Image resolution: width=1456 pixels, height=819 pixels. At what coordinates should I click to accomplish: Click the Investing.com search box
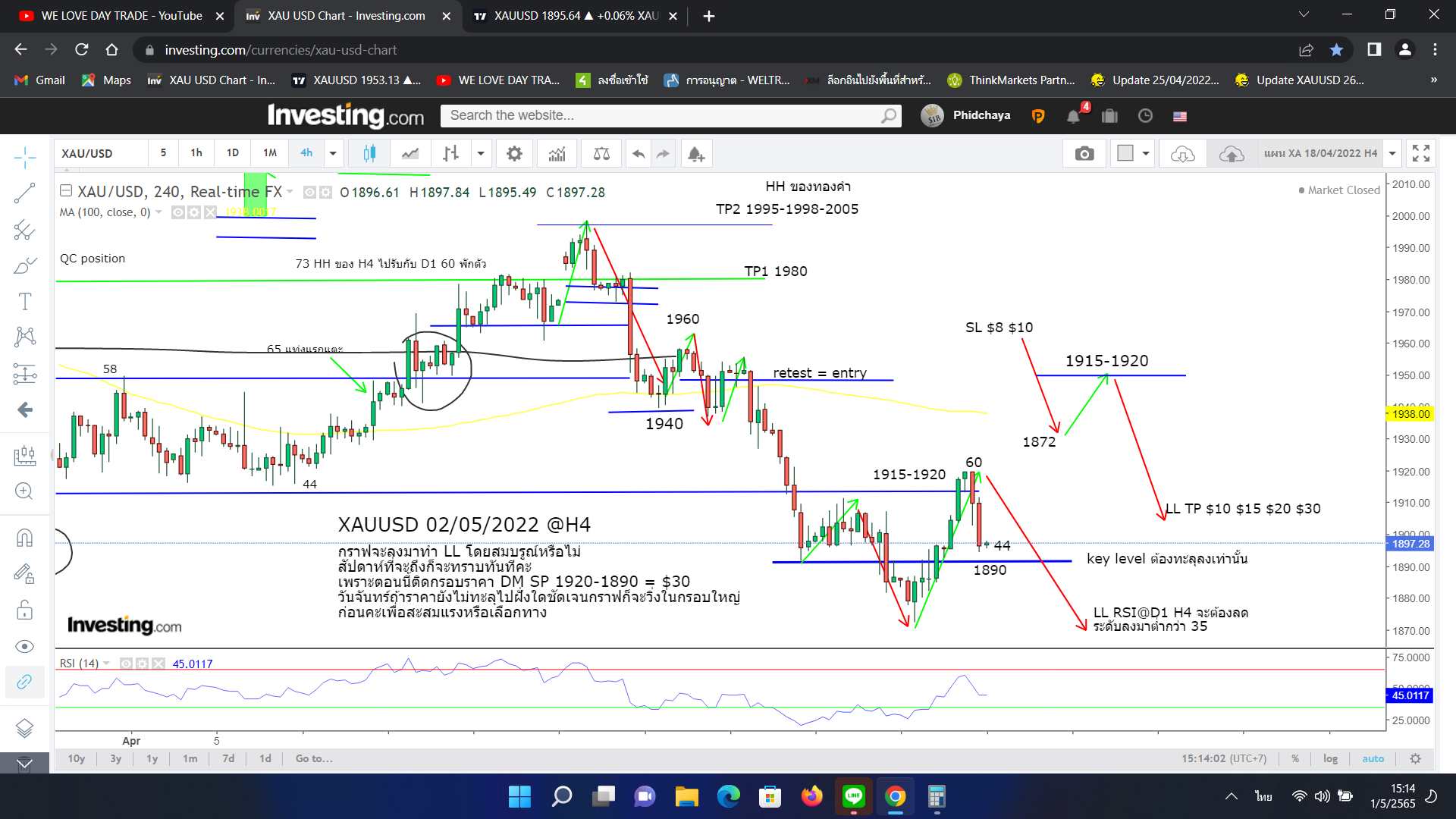(670, 115)
